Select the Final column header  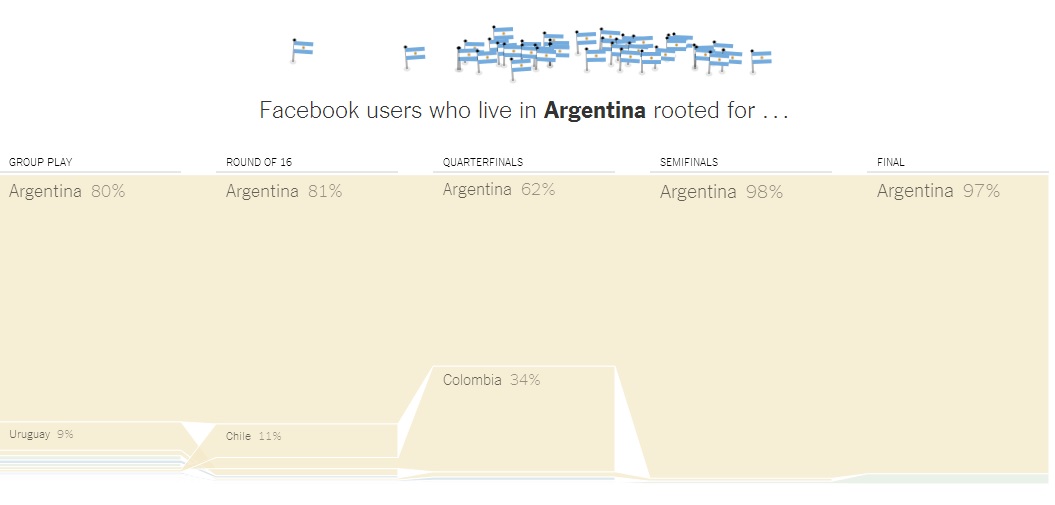click(890, 162)
